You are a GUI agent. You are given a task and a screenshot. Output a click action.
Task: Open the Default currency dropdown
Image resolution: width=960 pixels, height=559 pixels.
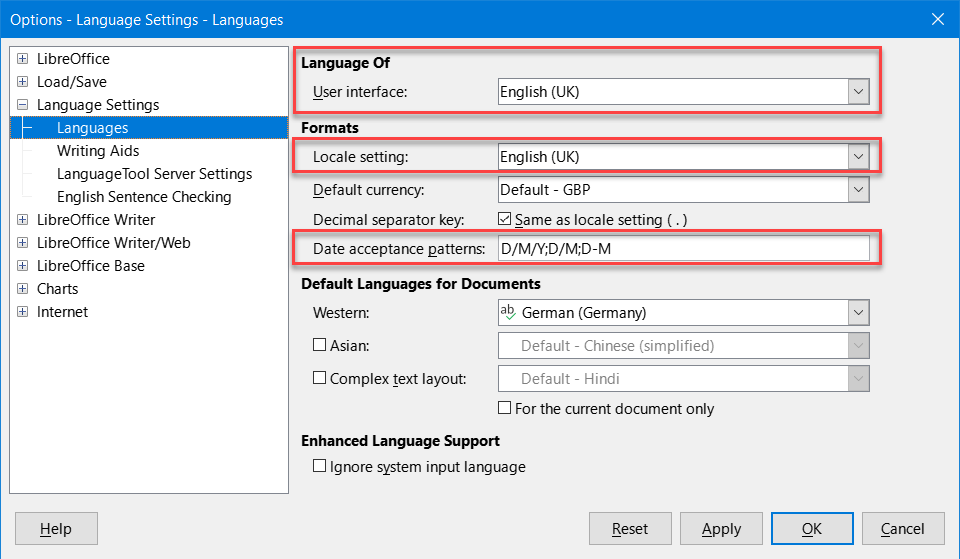tap(858, 190)
